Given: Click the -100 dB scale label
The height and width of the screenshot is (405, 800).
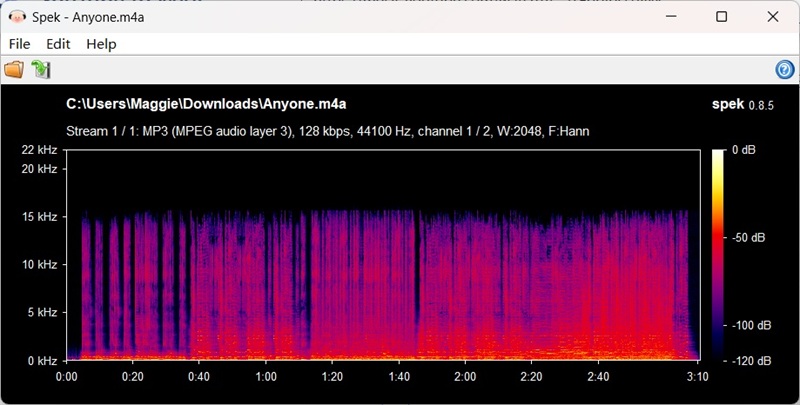Looking at the screenshot, I should click(752, 325).
